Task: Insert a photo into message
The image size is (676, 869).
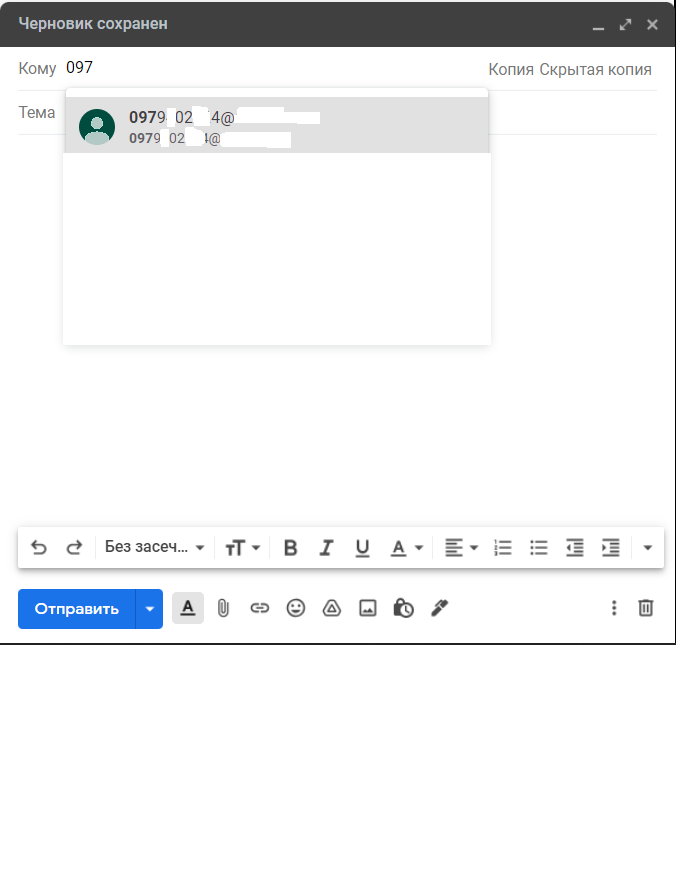Action: (x=368, y=608)
